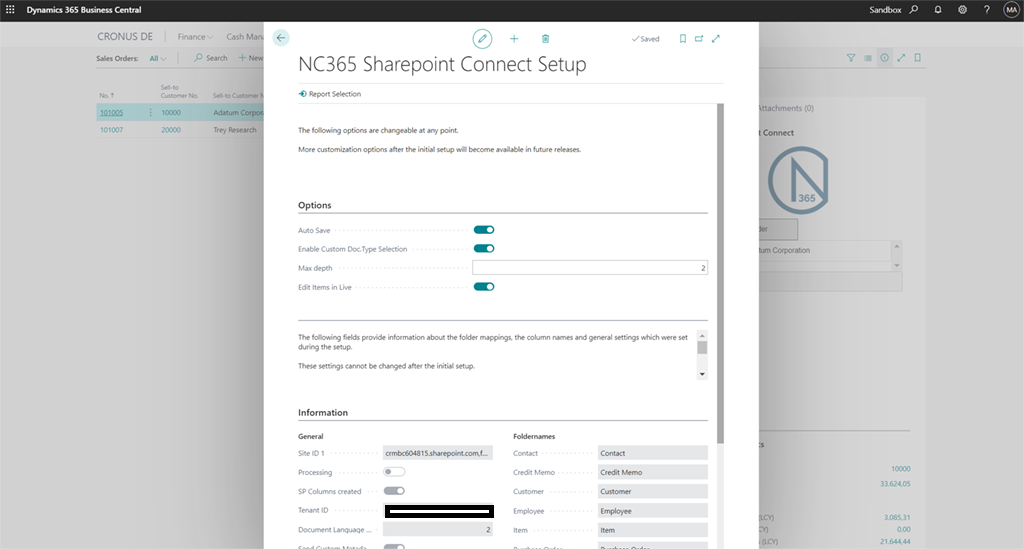Click New in Sales Orders

251,58
